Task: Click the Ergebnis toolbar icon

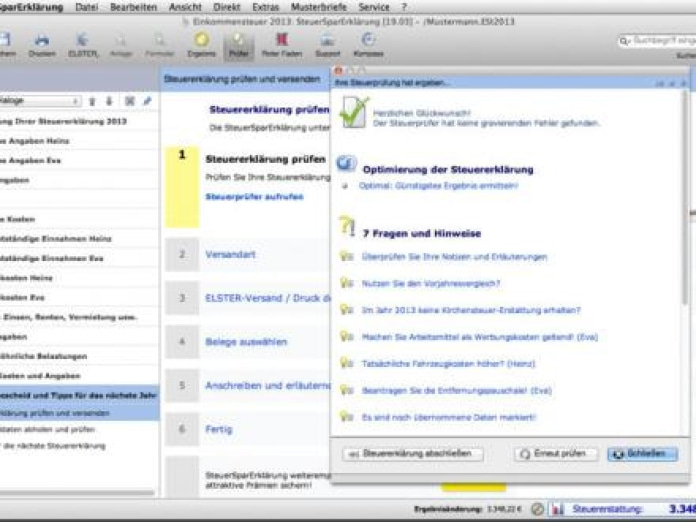Action: coord(202,40)
